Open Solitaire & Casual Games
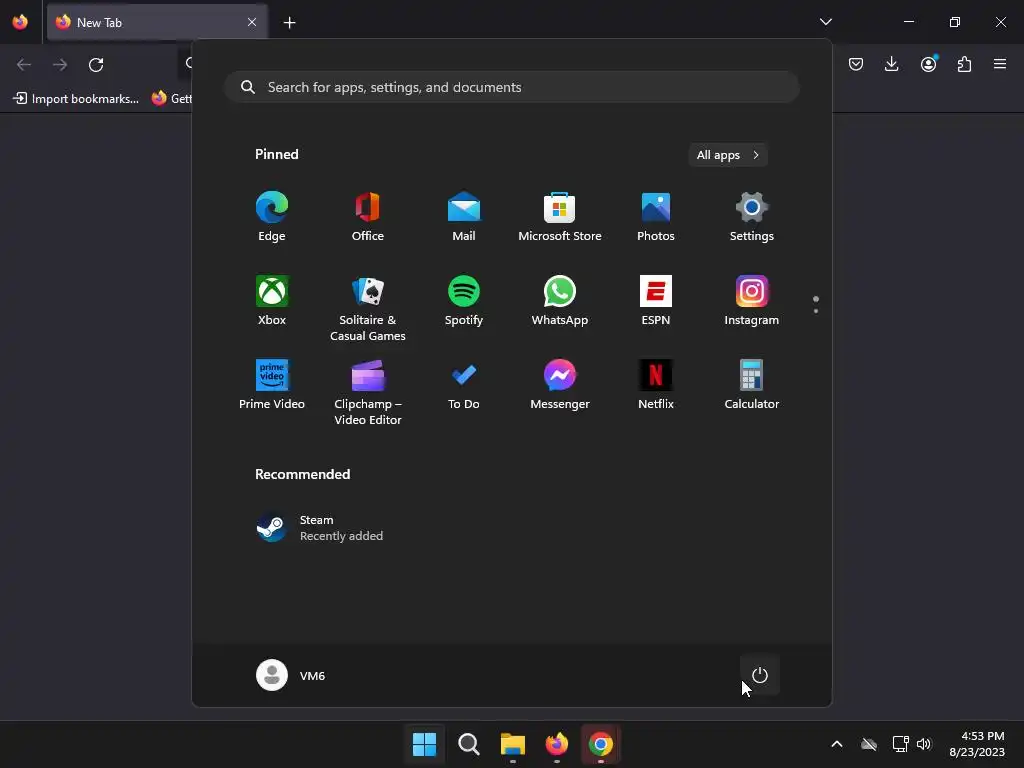This screenshot has width=1024, height=768. [368, 308]
